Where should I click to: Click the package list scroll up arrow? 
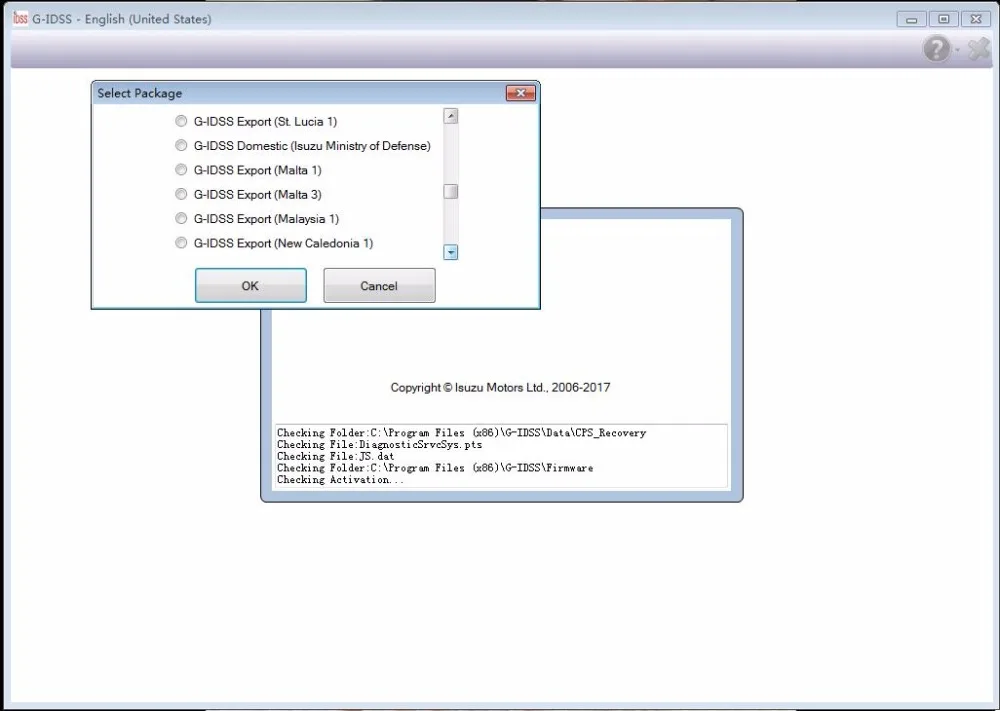click(451, 116)
